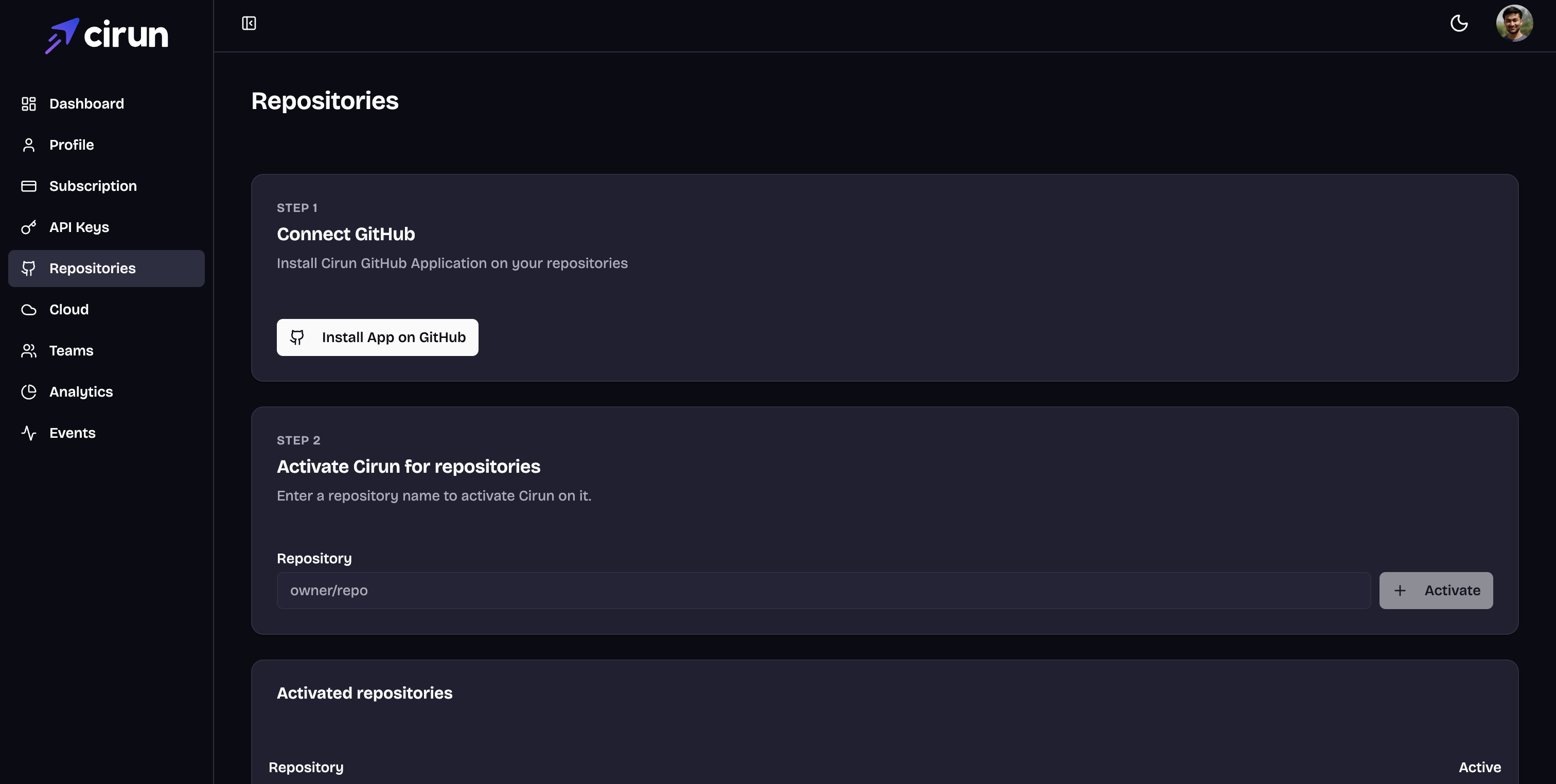The height and width of the screenshot is (784, 1556).
Task: Select the Events activity icon
Action: [28, 433]
